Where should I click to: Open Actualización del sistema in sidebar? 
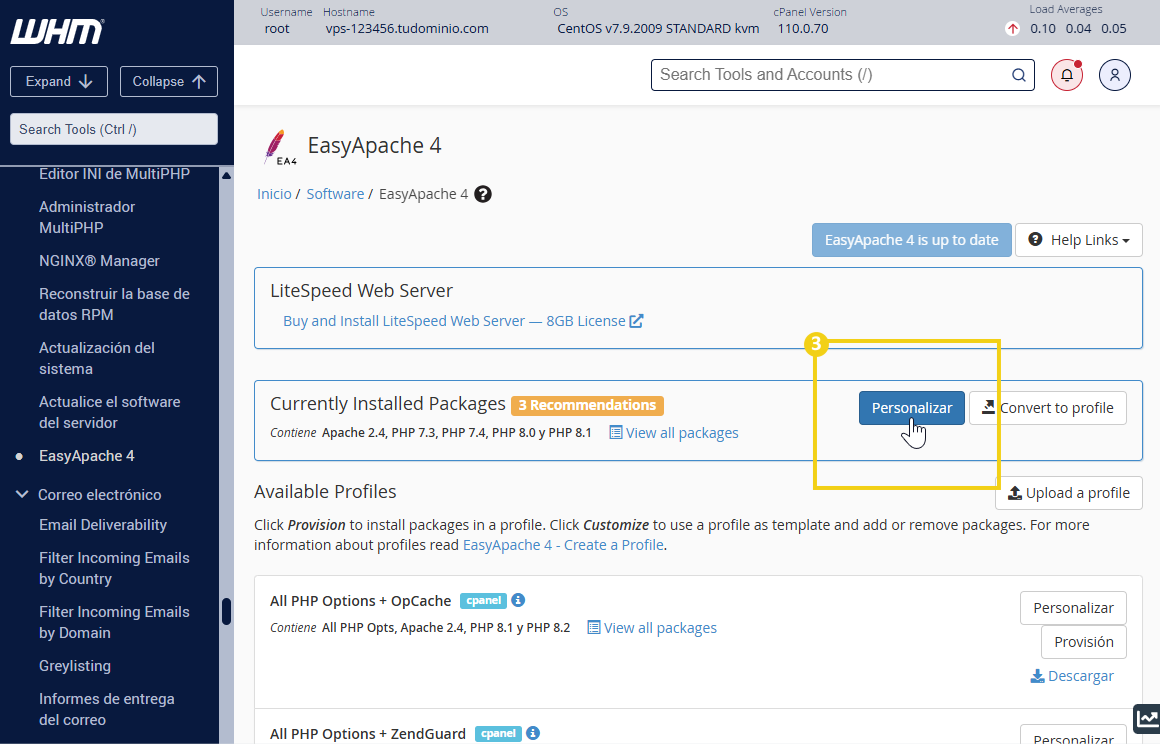click(97, 358)
